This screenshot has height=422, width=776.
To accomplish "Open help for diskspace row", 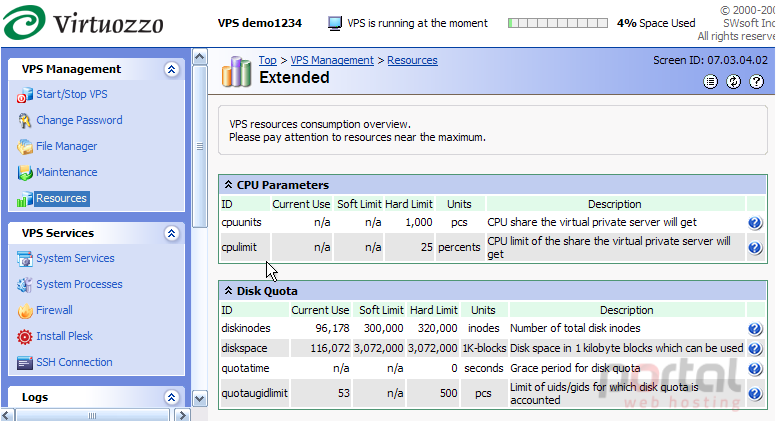I will pos(755,349).
